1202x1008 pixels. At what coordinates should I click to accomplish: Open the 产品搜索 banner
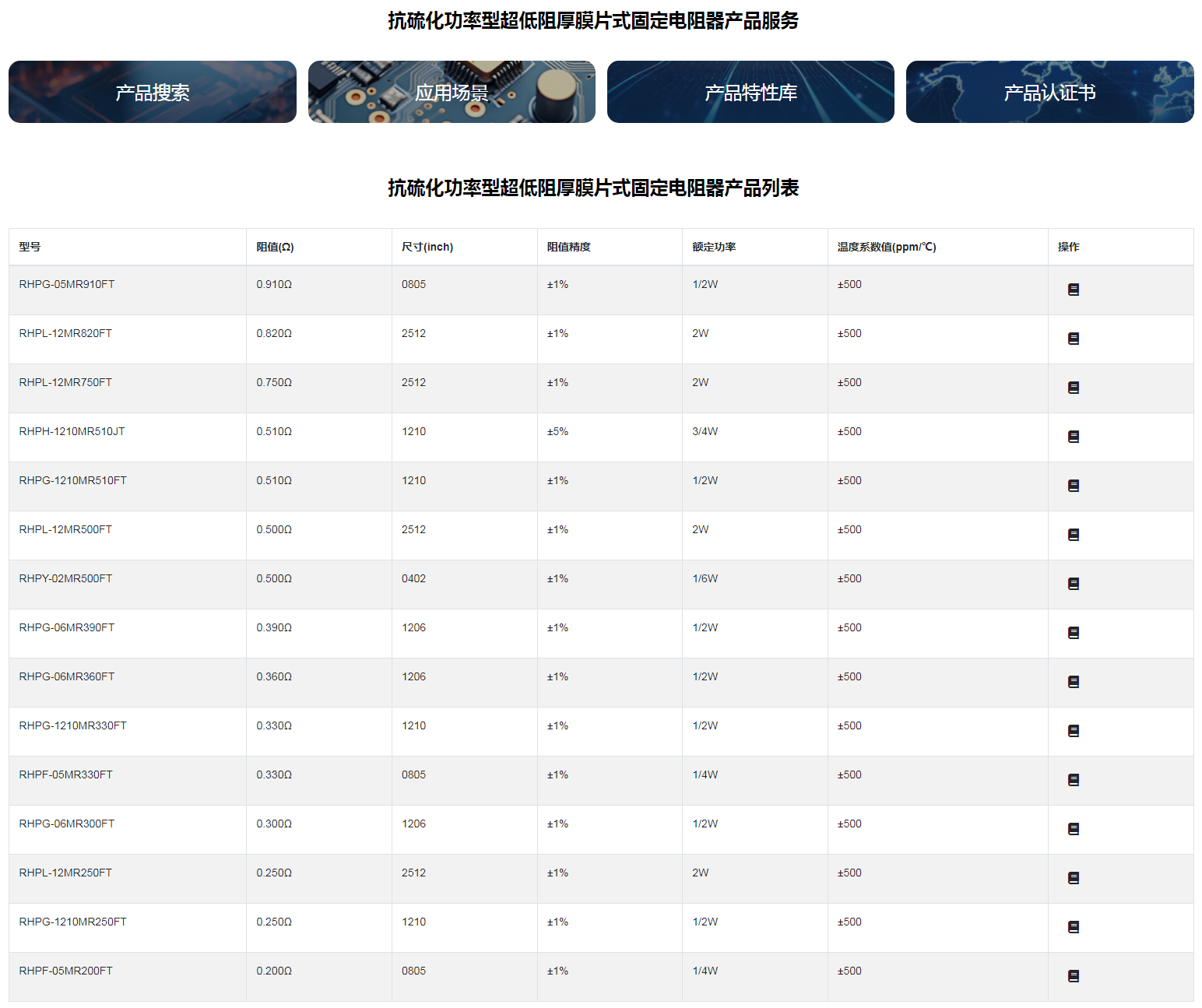[x=153, y=92]
